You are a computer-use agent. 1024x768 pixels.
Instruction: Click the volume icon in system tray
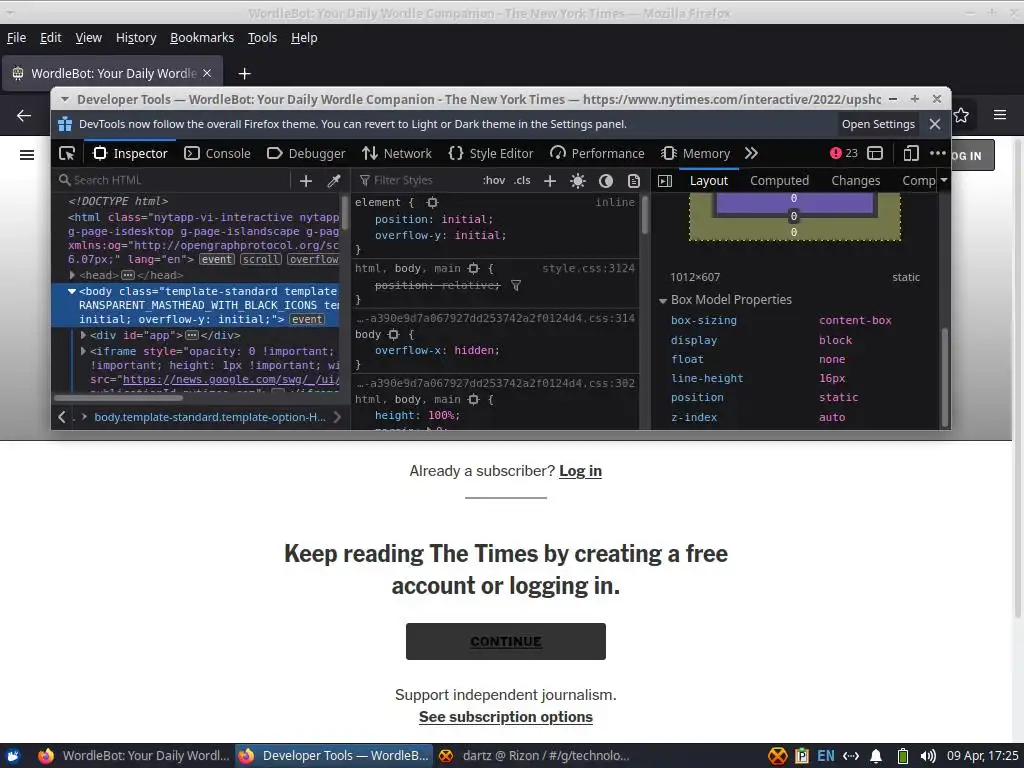[x=927, y=756]
